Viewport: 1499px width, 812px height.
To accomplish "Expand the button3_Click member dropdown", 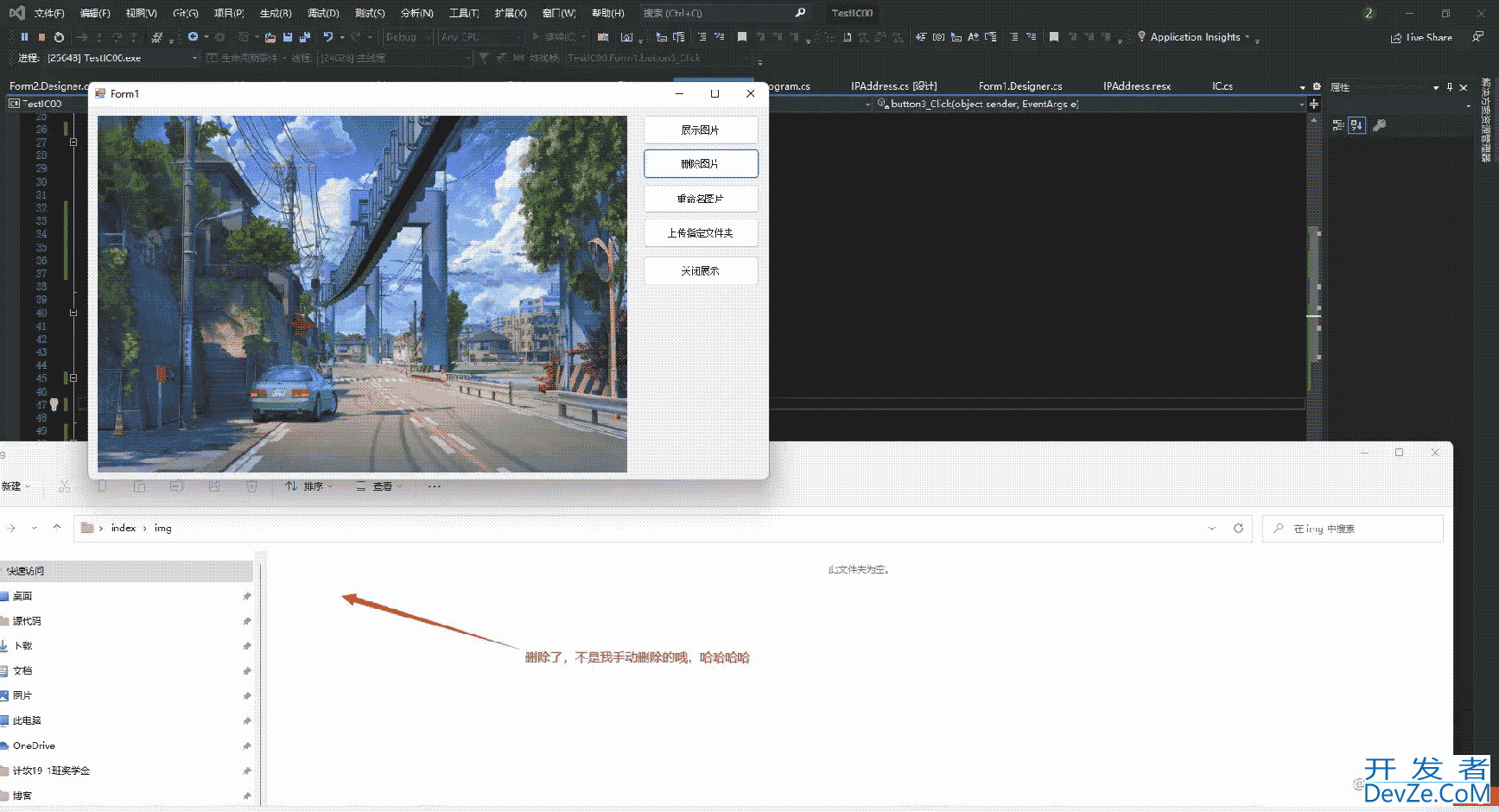I will pyautogui.click(x=1301, y=104).
